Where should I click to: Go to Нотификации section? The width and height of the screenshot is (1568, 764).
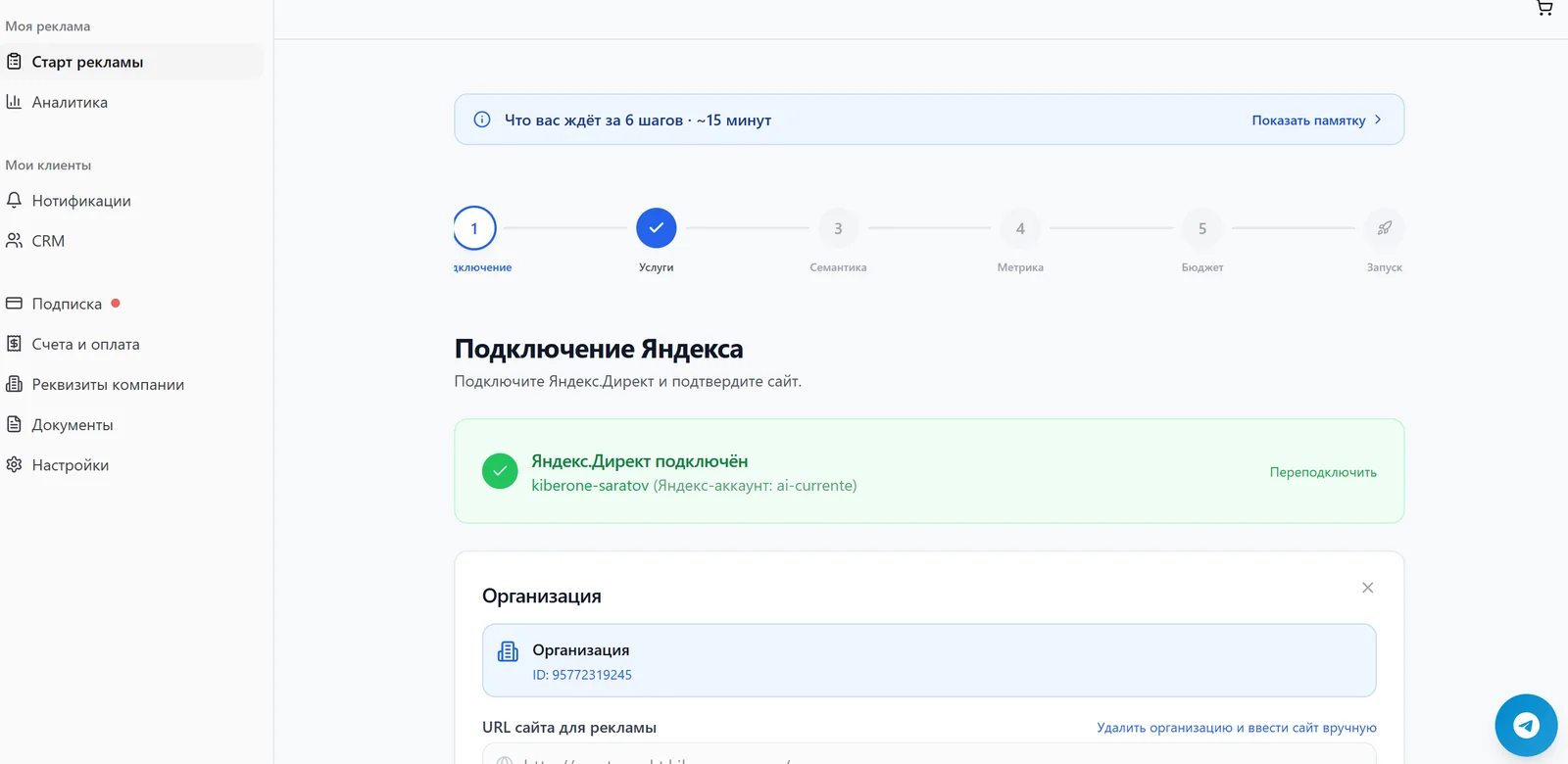132,200
